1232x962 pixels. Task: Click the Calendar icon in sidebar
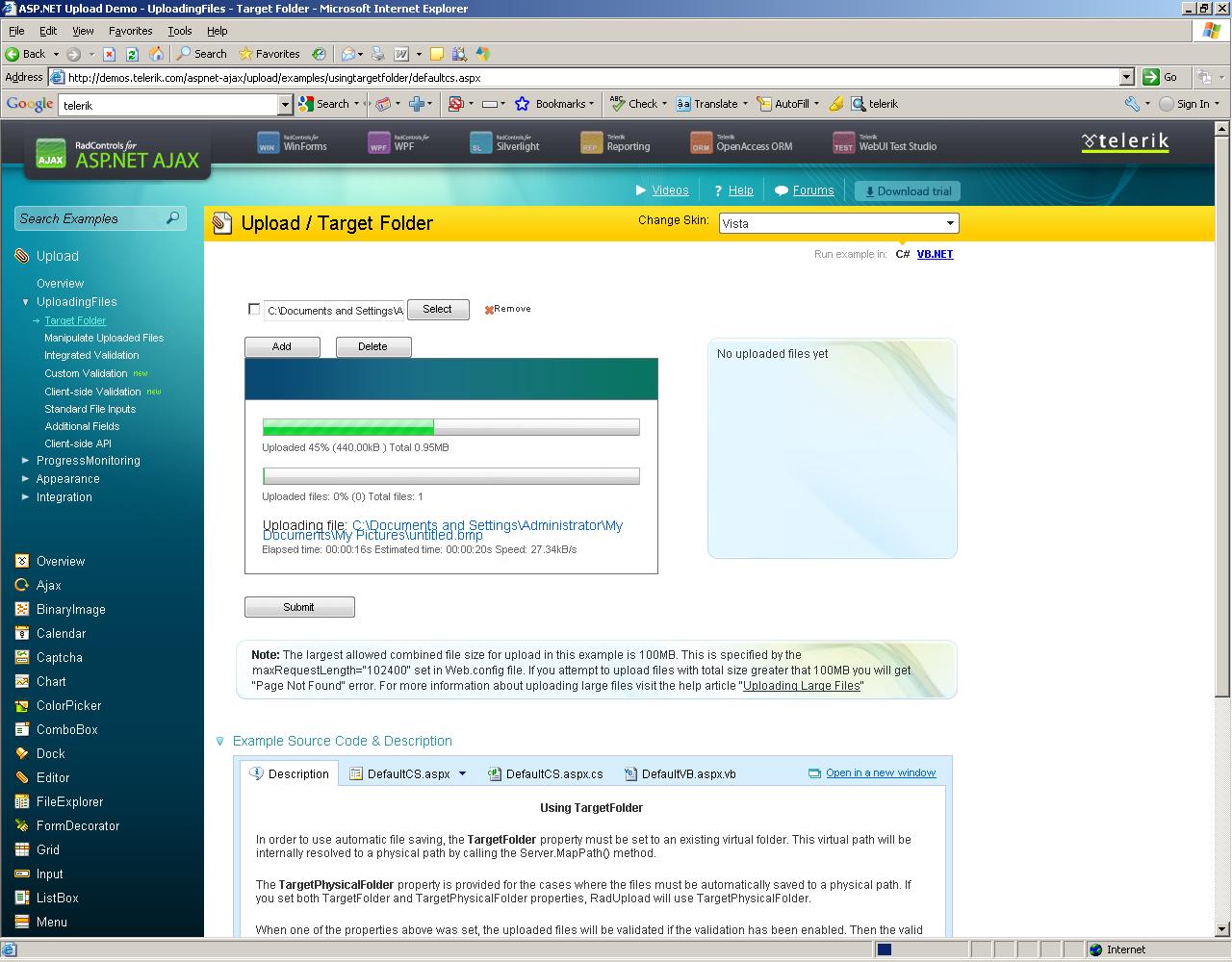(x=22, y=633)
